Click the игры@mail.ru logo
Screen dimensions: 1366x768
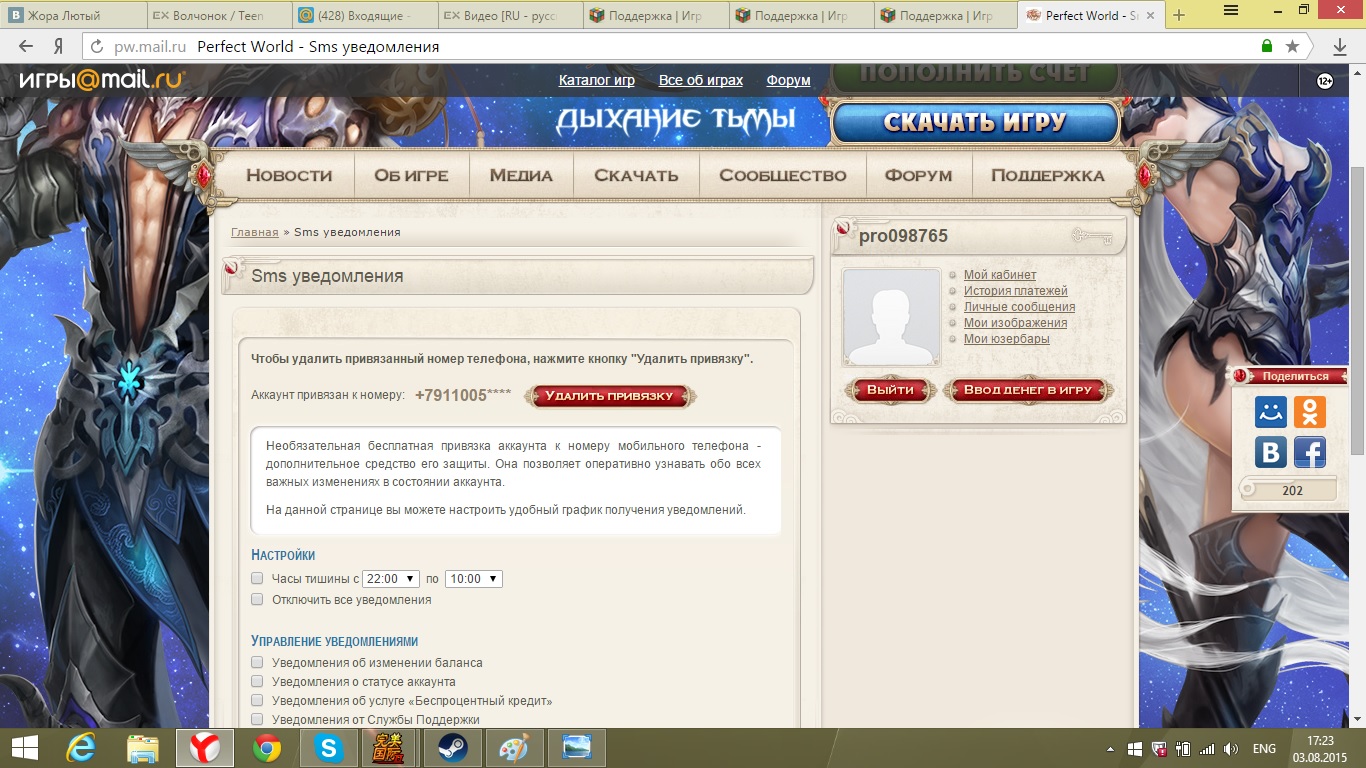101,81
